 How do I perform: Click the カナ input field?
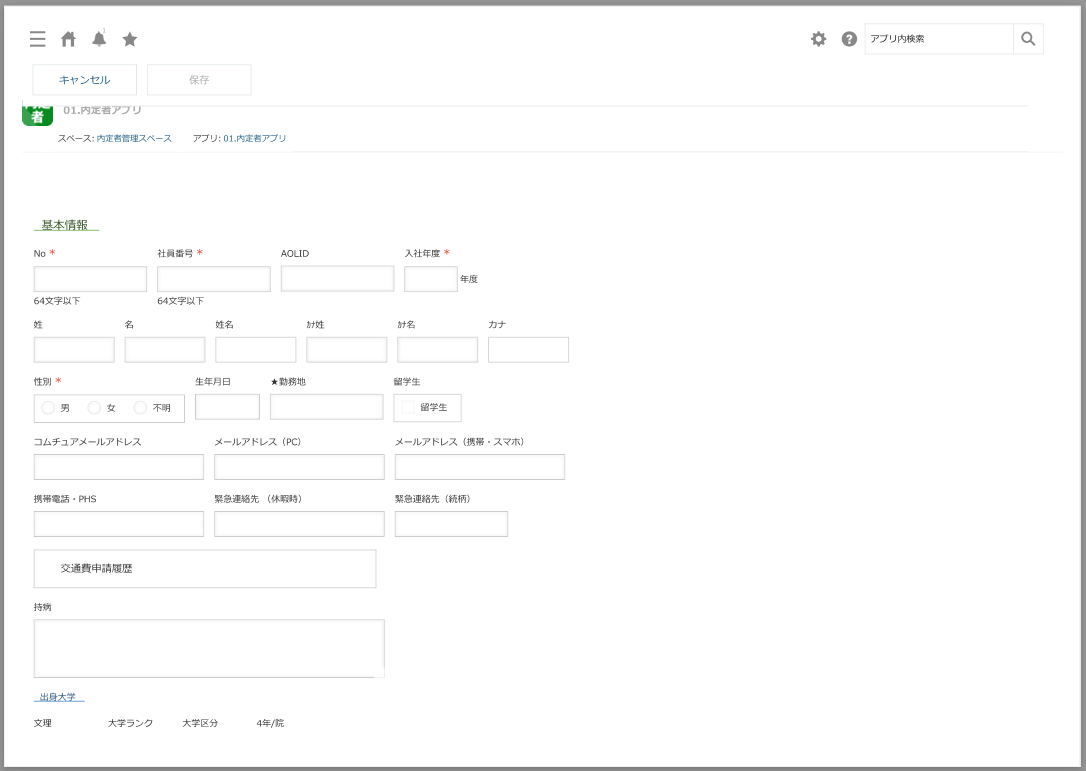pyautogui.click(x=528, y=350)
